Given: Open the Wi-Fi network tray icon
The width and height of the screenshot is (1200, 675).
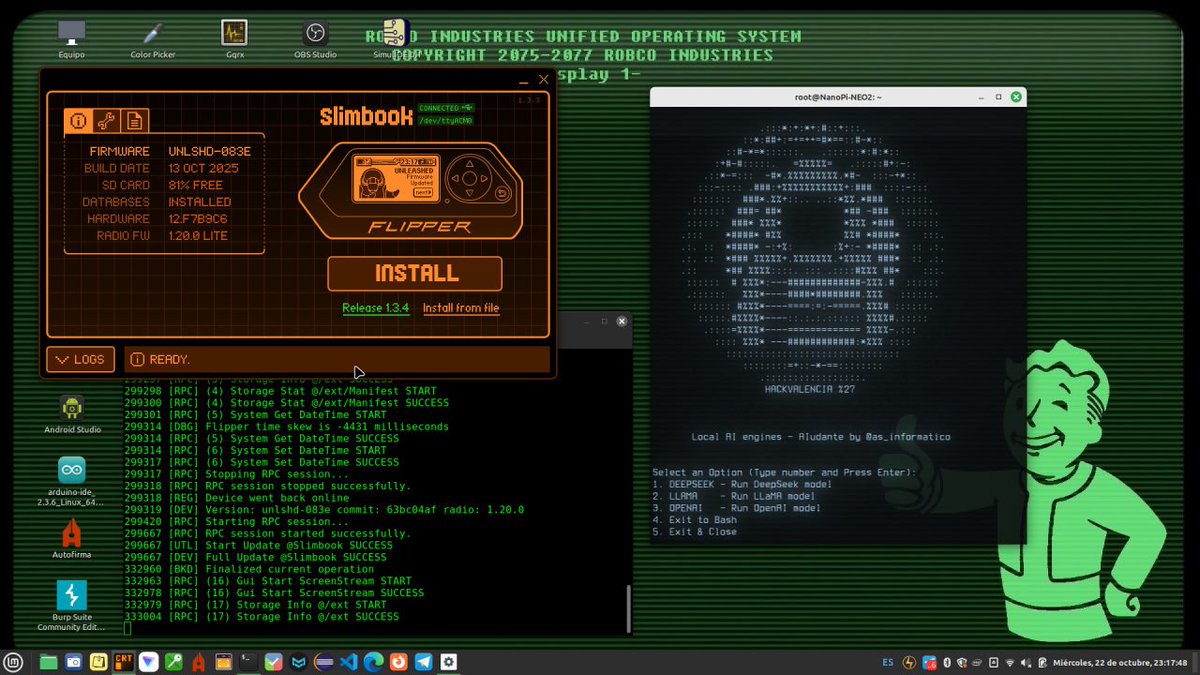Looking at the screenshot, I should tap(1009, 663).
